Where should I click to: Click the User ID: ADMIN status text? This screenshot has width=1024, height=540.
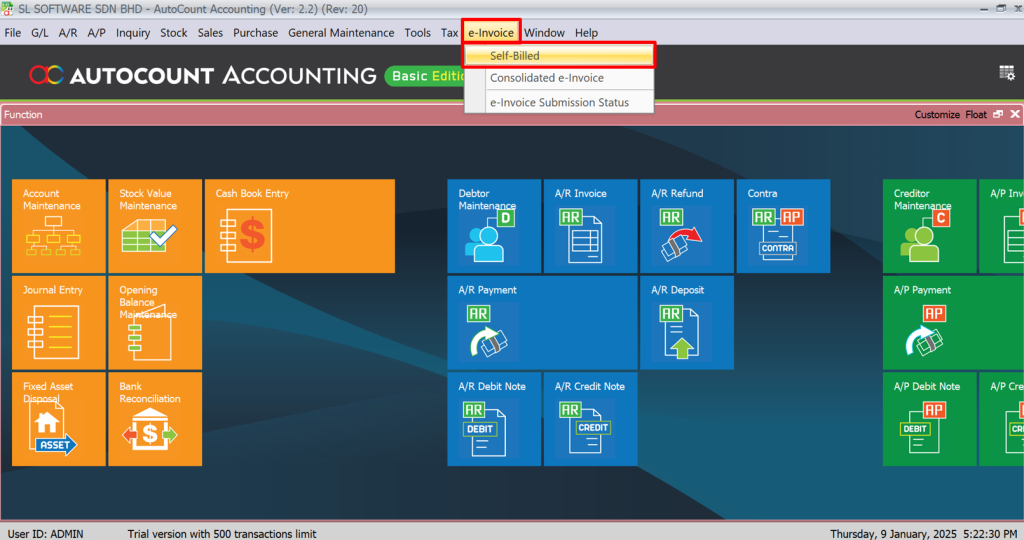(x=45, y=533)
